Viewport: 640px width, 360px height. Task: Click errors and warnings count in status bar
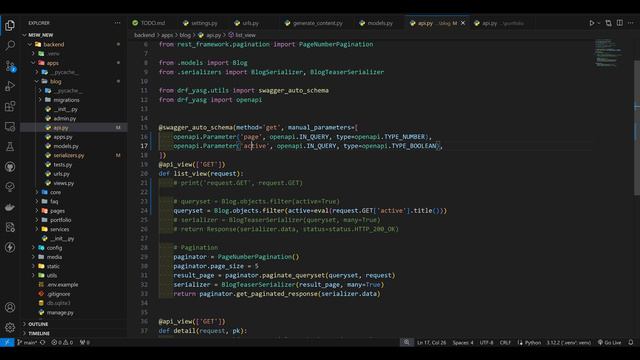point(62,342)
